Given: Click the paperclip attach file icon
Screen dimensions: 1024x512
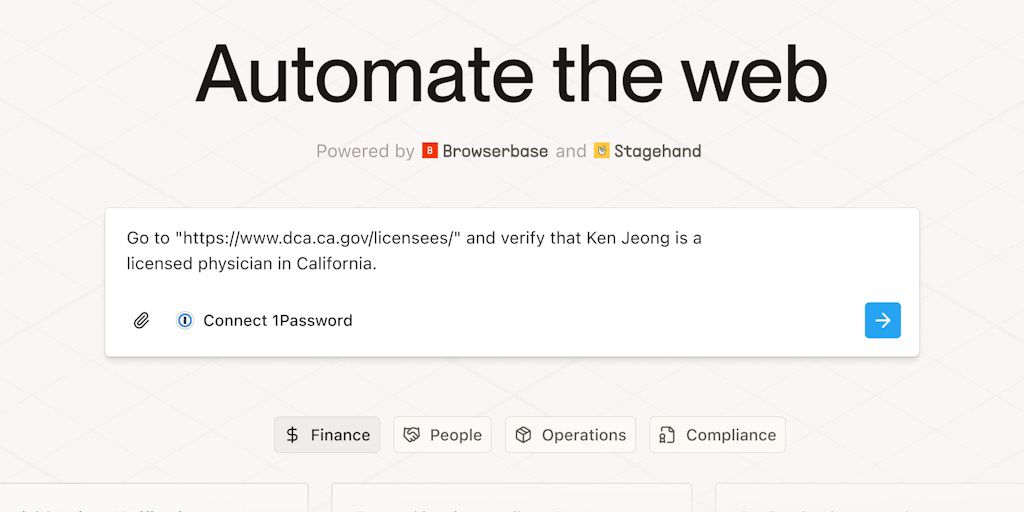Looking at the screenshot, I should click(142, 321).
